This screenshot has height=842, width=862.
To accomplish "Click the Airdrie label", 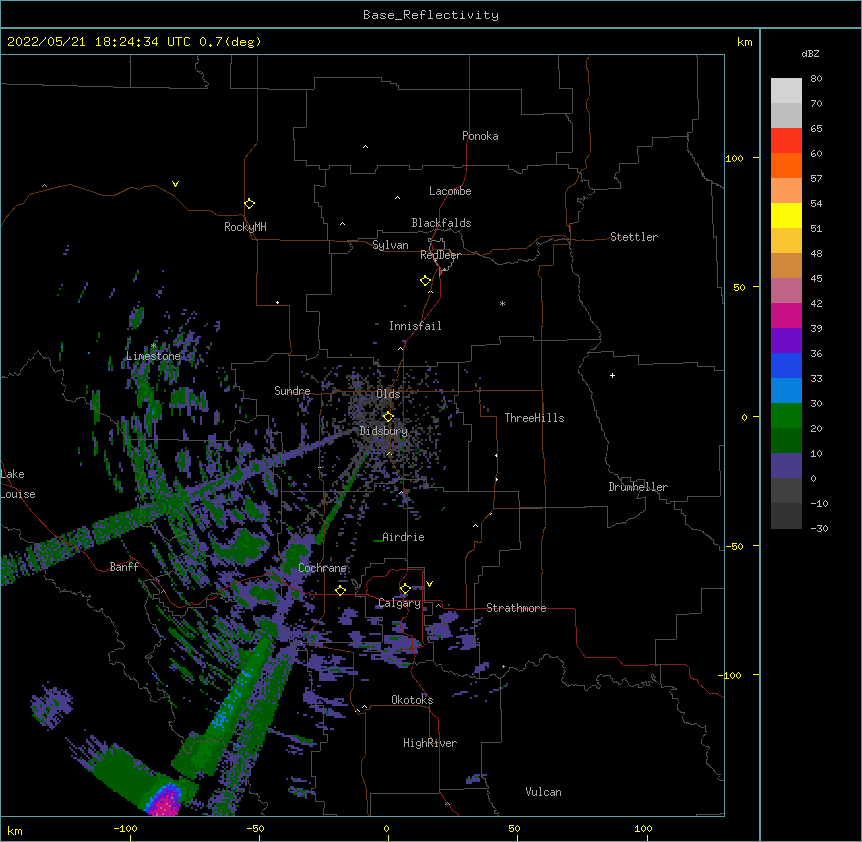I will tap(403, 537).
